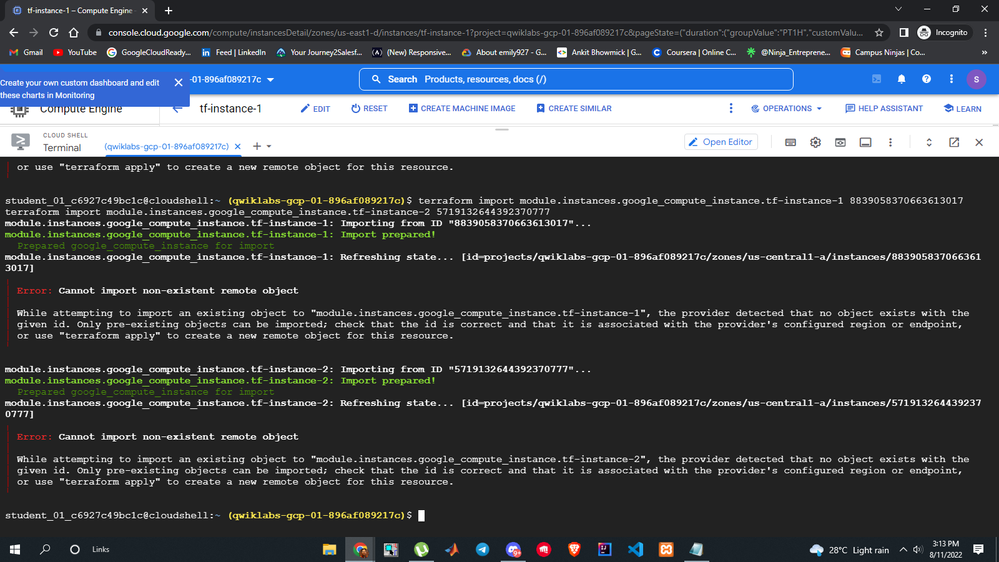Open Brave browser from taskbar
999x562 pixels.
[x=574, y=549]
